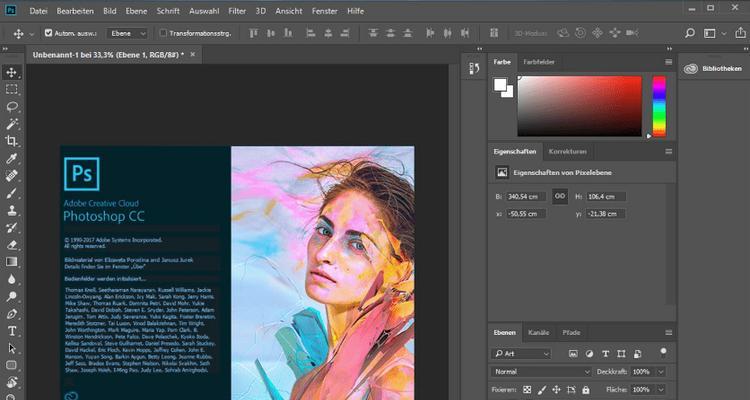
Task: Click lock all padlock button
Action: (586, 389)
